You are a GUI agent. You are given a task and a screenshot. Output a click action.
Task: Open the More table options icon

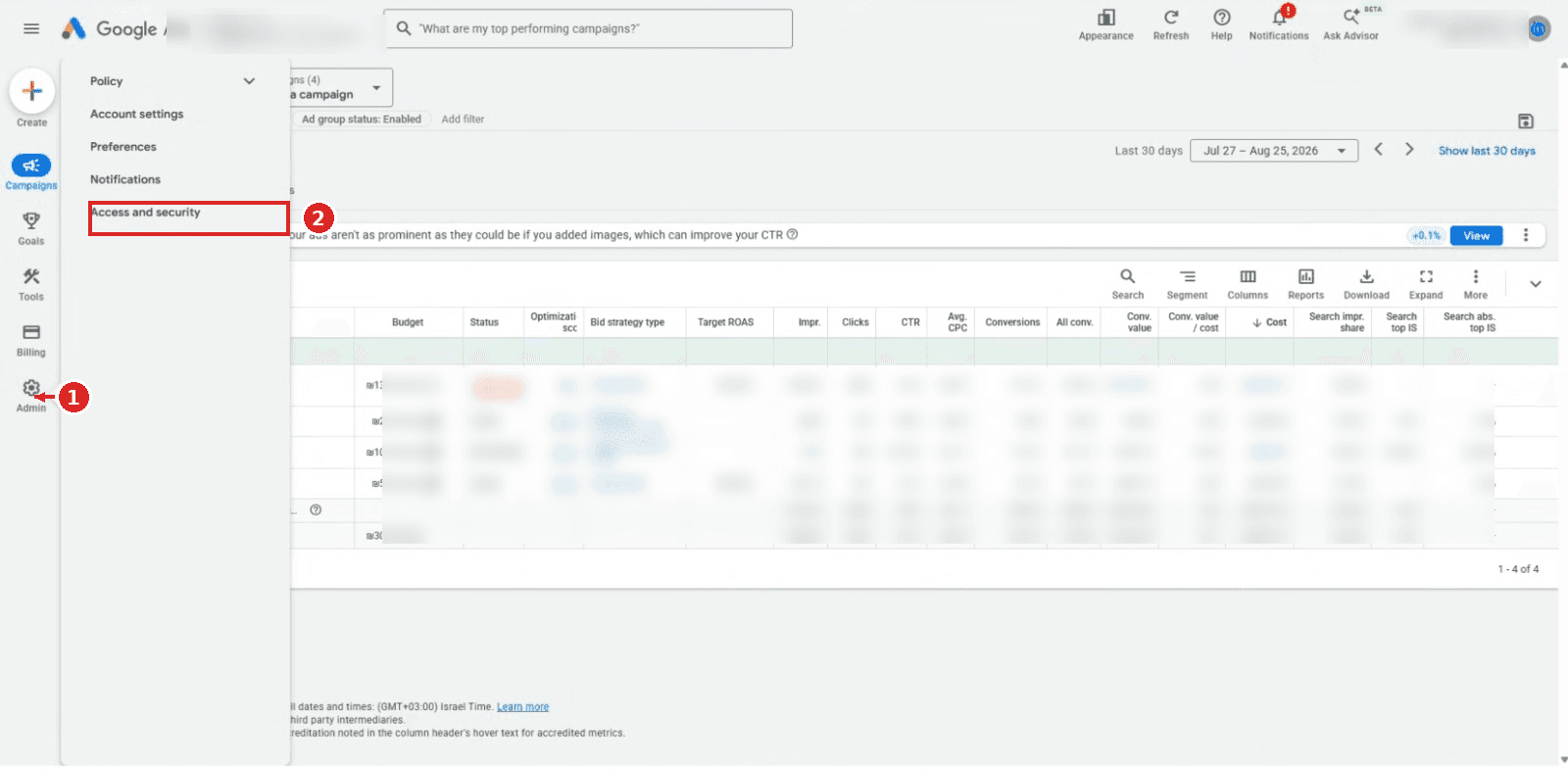[1476, 276]
